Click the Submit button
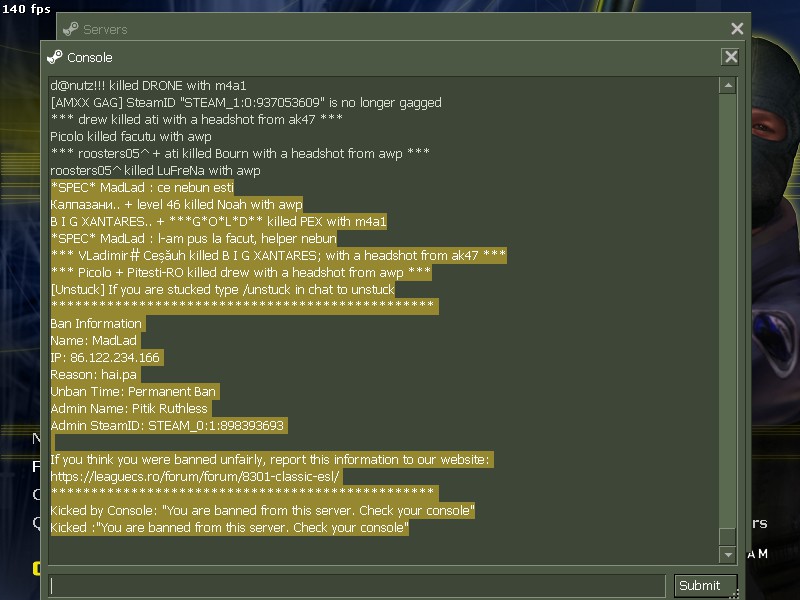800x600 pixels. tap(705, 585)
